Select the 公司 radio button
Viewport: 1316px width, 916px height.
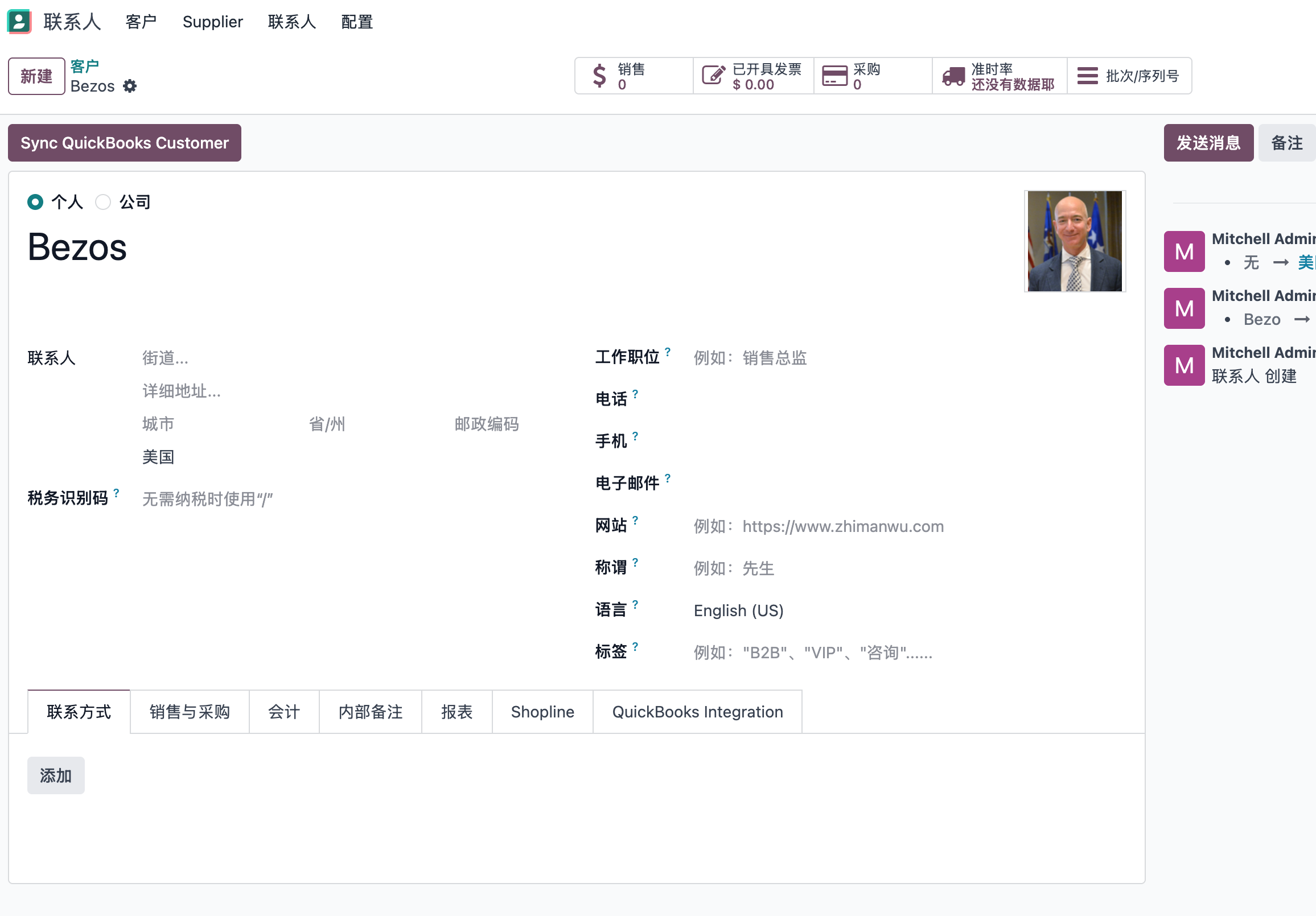click(x=102, y=201)
